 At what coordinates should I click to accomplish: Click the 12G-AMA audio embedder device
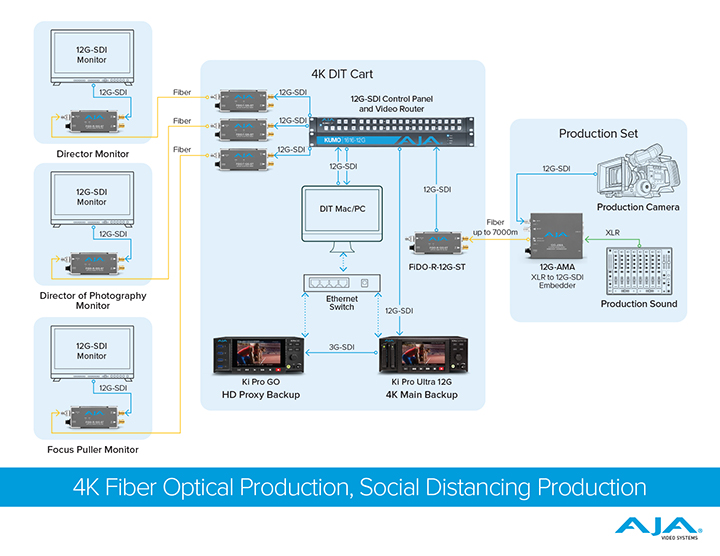[554, 232]
